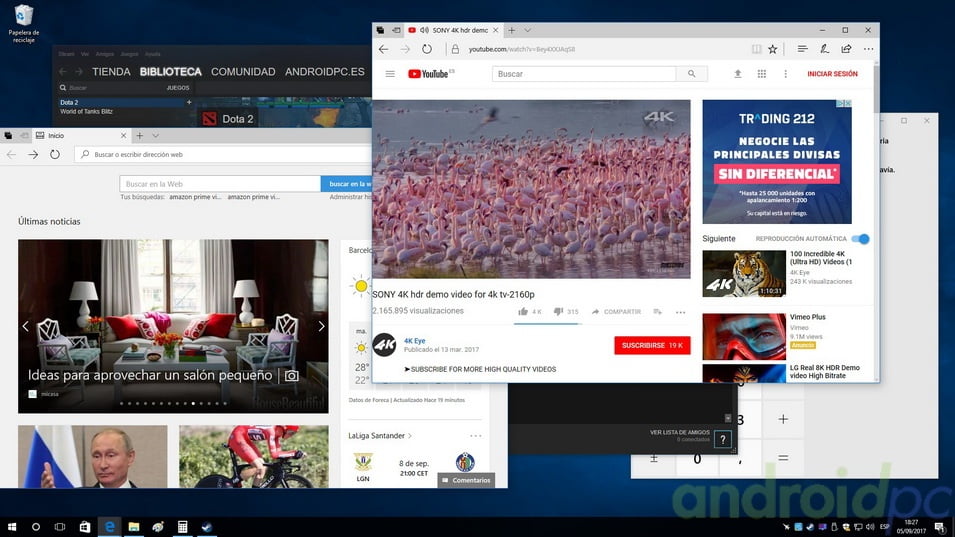This screenshot has height=537, width=955.
Task: Open new tab in YouTube Edge window
Action: coord(512,30)
